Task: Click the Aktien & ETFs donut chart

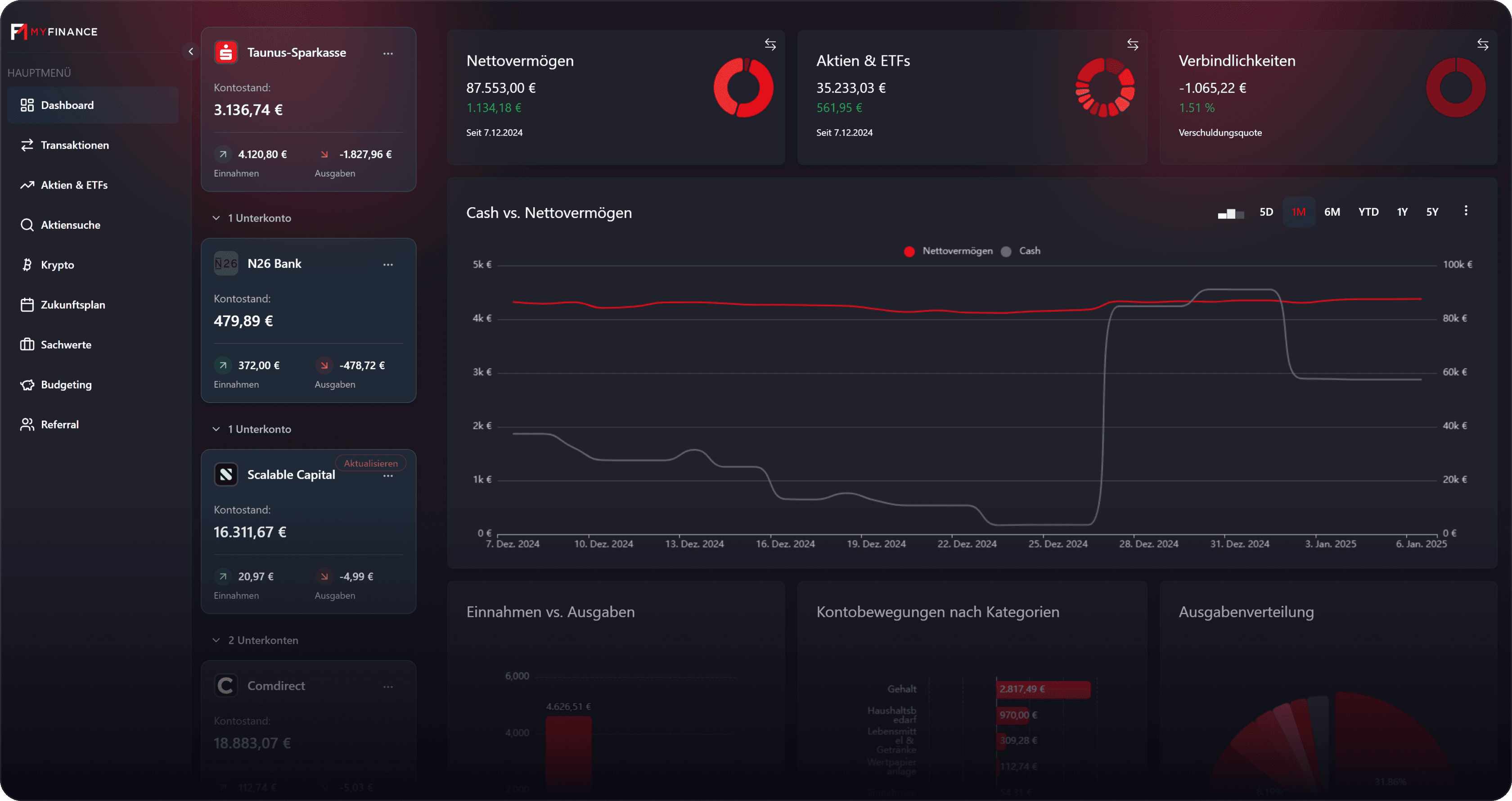Action: tap(1105, 87)
